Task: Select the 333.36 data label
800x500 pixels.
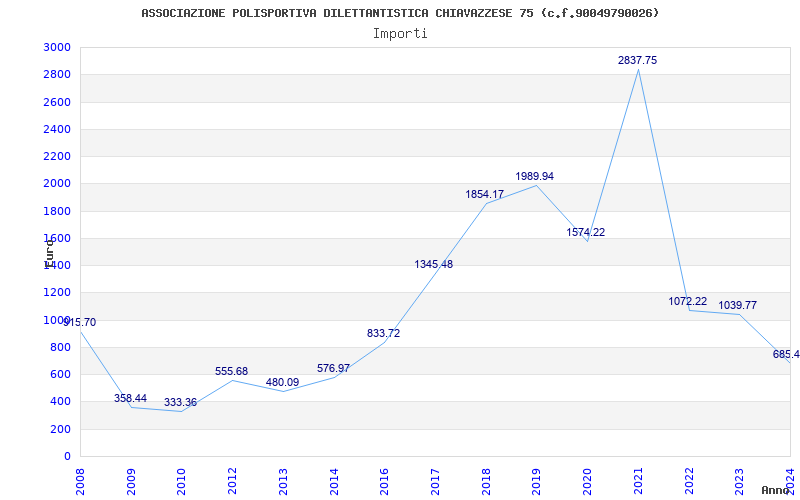Action: (180, 403)
